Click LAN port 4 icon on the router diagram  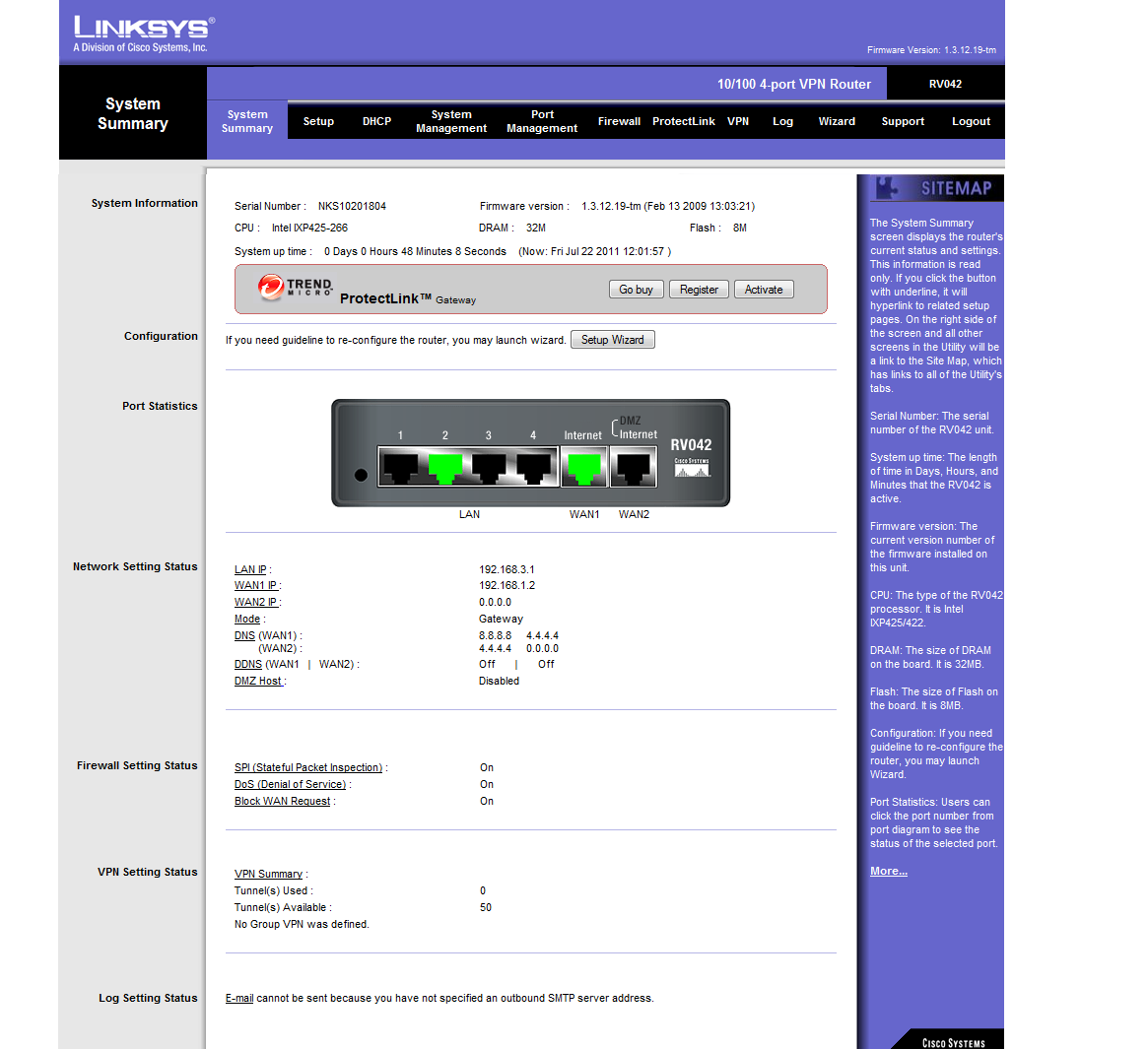tap(534, 467)
